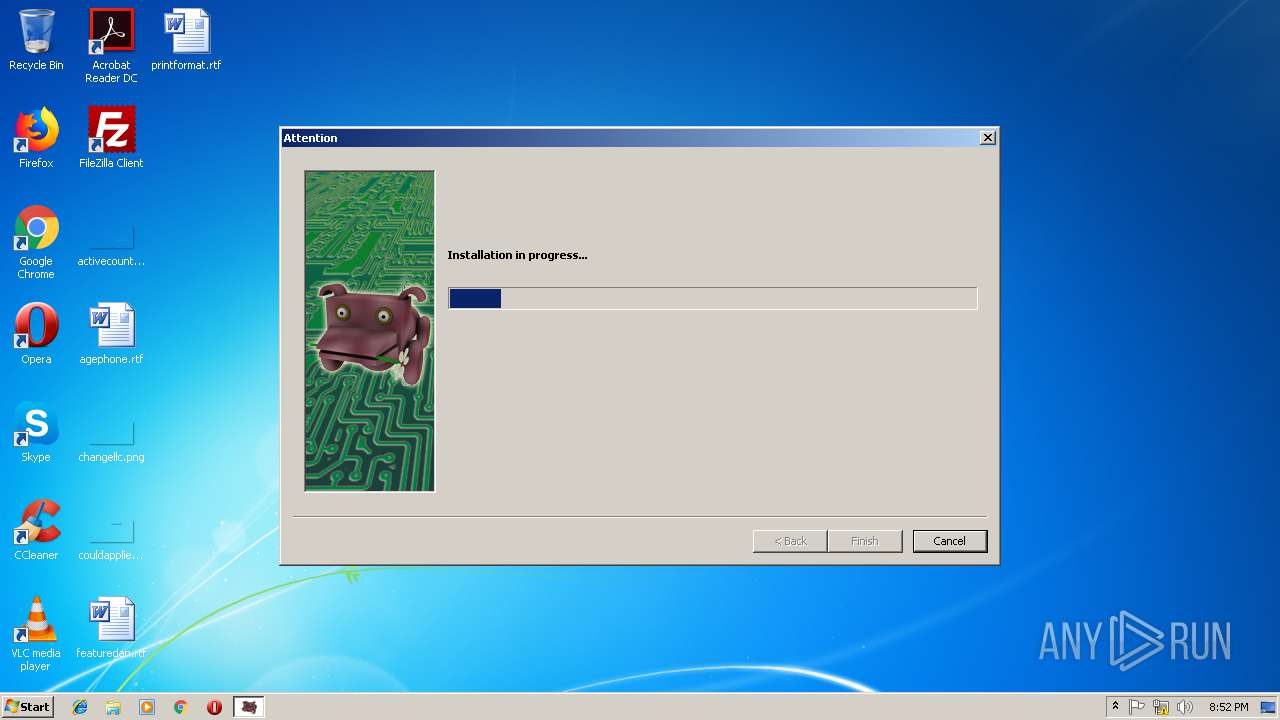Select changellc.png file icon
1280x720 pixels.
111,438
